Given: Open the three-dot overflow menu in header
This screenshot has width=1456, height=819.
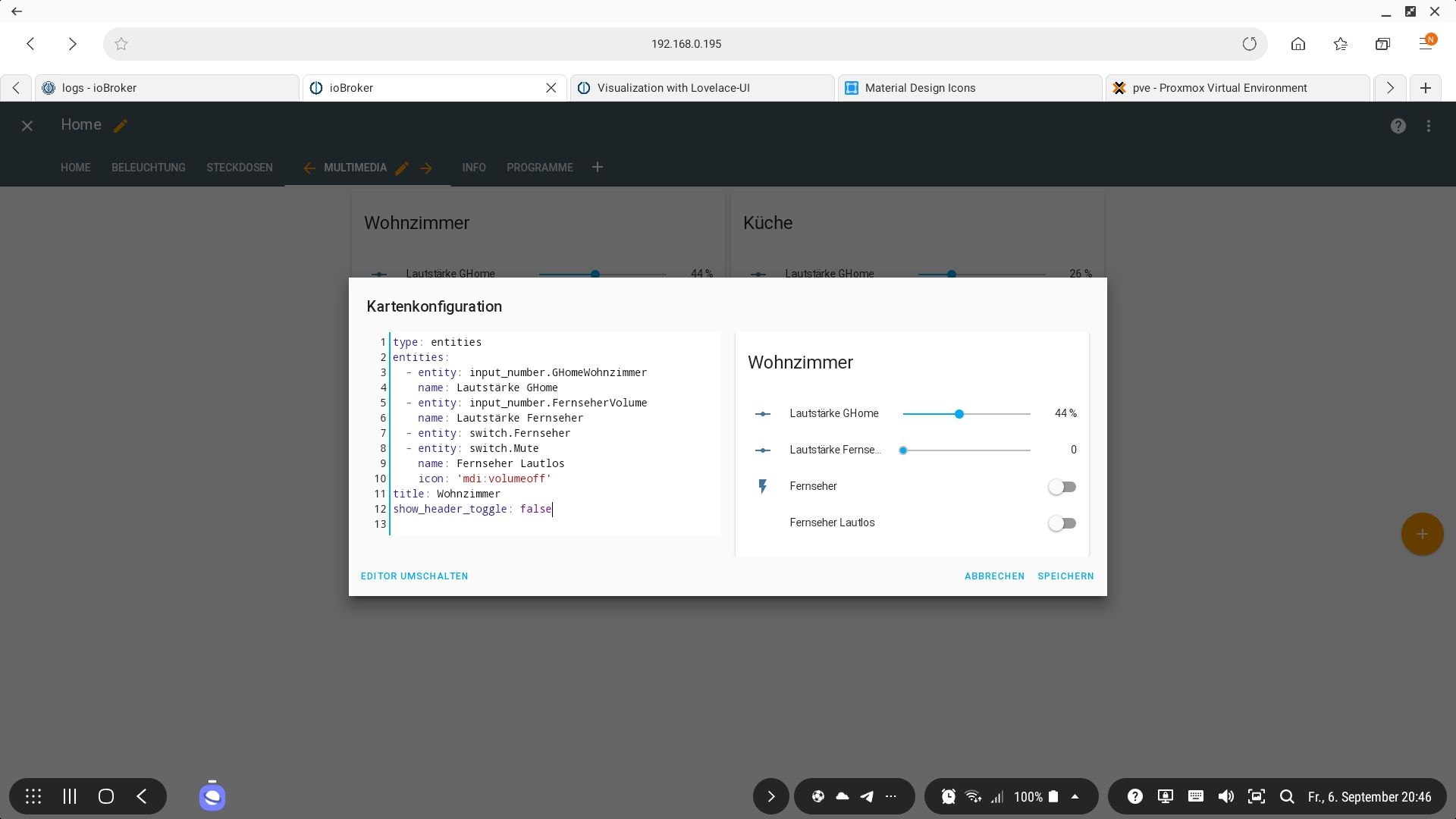Looking at the screenshot, I should (x=1429, y=126).
